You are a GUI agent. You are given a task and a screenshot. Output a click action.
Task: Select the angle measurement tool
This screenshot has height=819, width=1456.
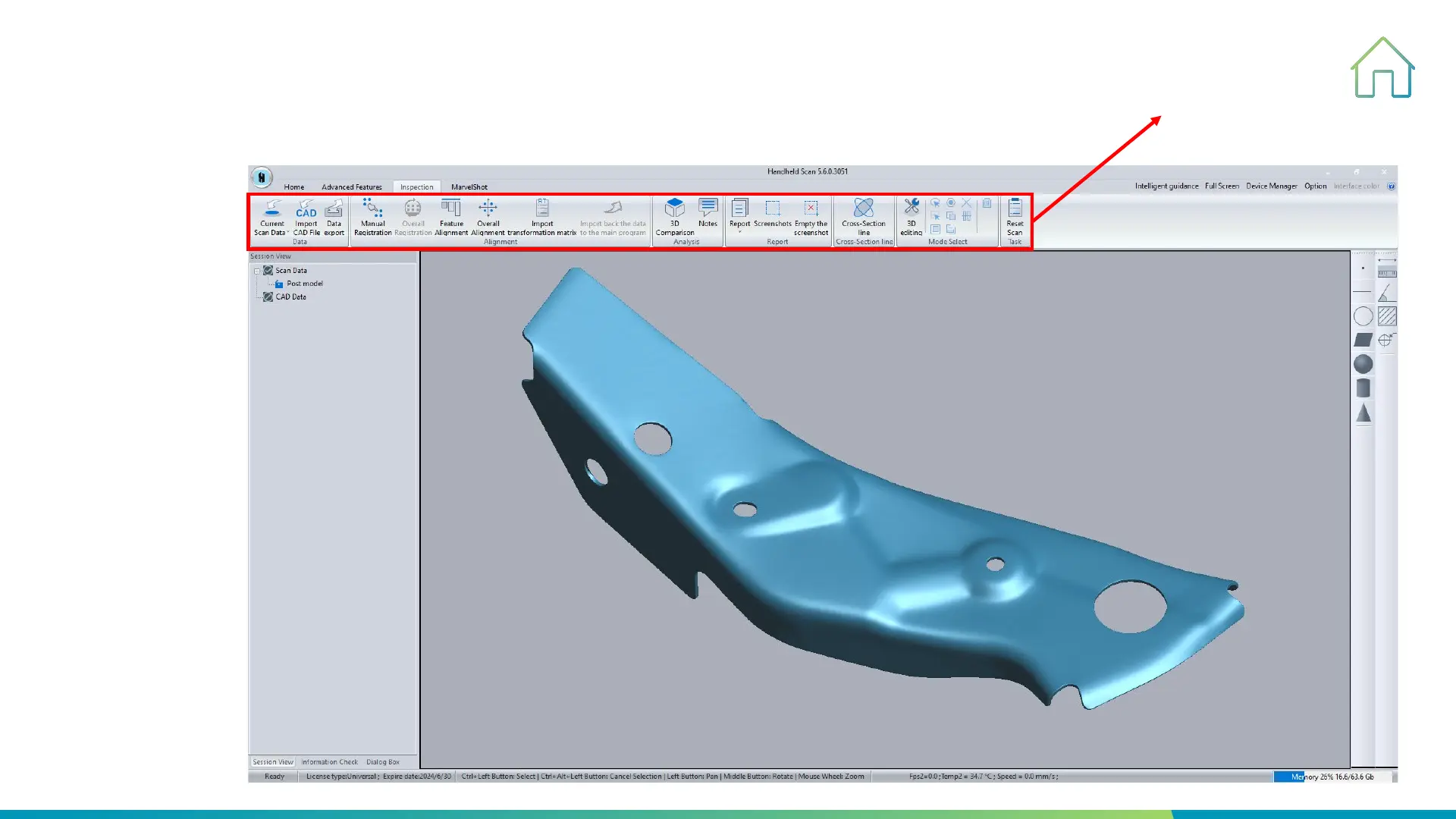click(x=1385, y=293)
